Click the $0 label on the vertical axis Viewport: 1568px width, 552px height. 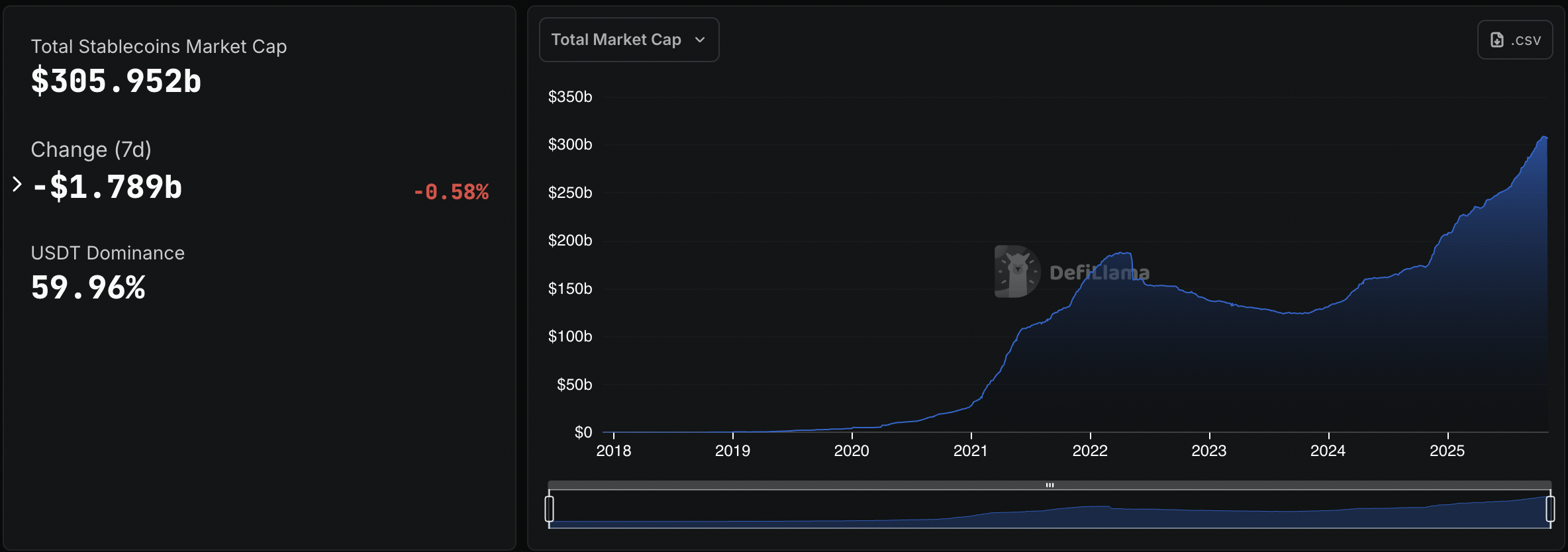(583, 432)
